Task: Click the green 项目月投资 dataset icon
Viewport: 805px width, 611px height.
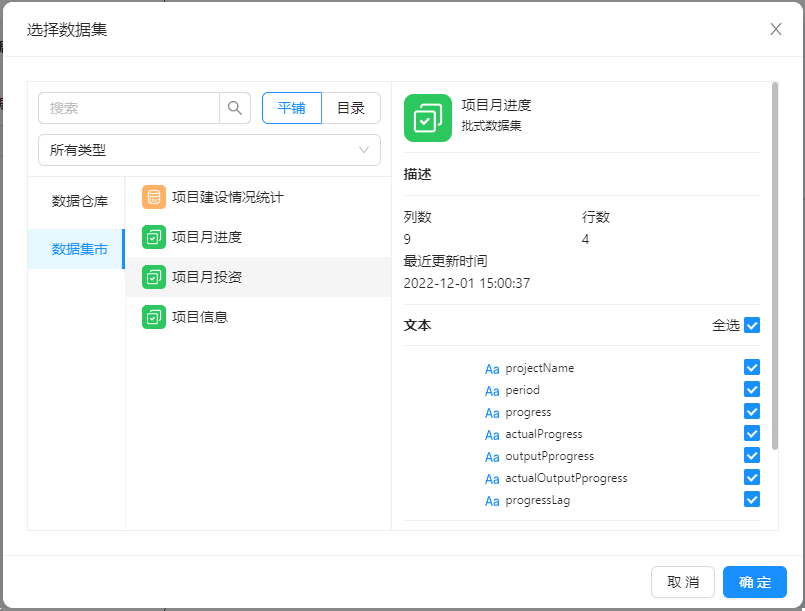Action: point(153,277)
